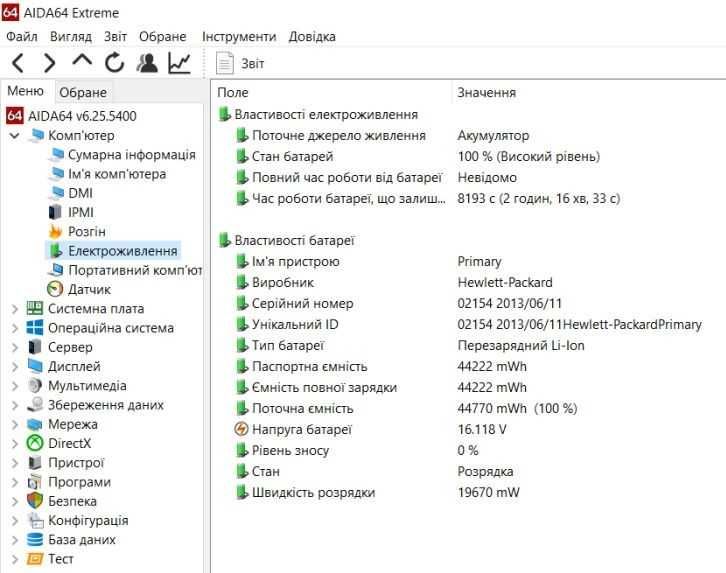Screen dimensions: 726x573
Task: Open the Звіт menu in menu bar
Action: coord(115,37)
